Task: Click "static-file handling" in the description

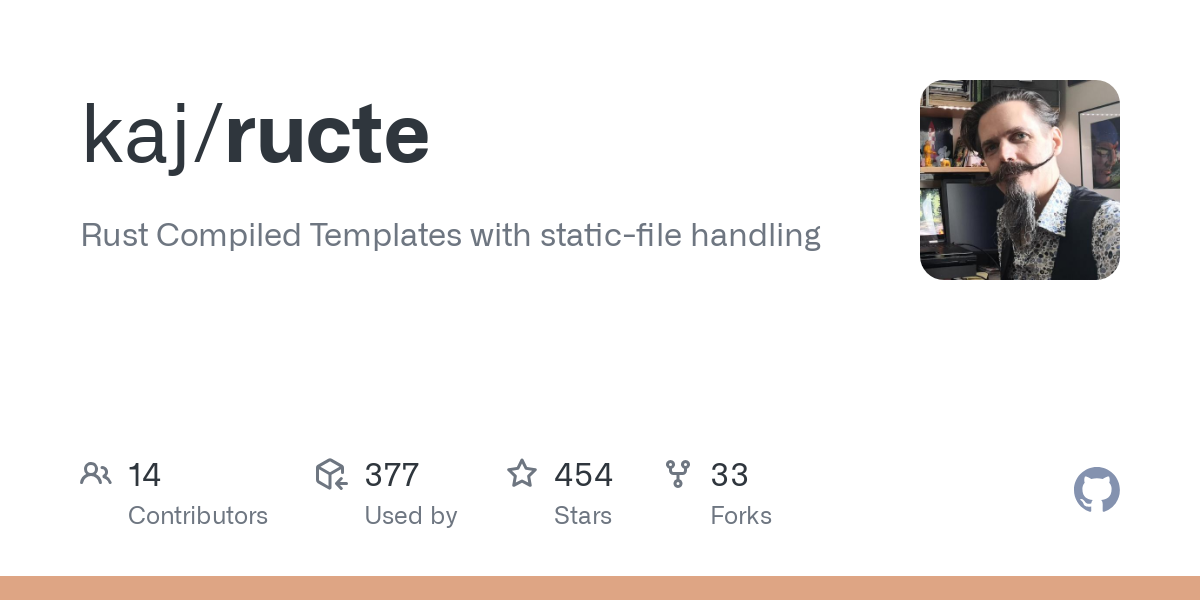Action: (x=680, y=236)
